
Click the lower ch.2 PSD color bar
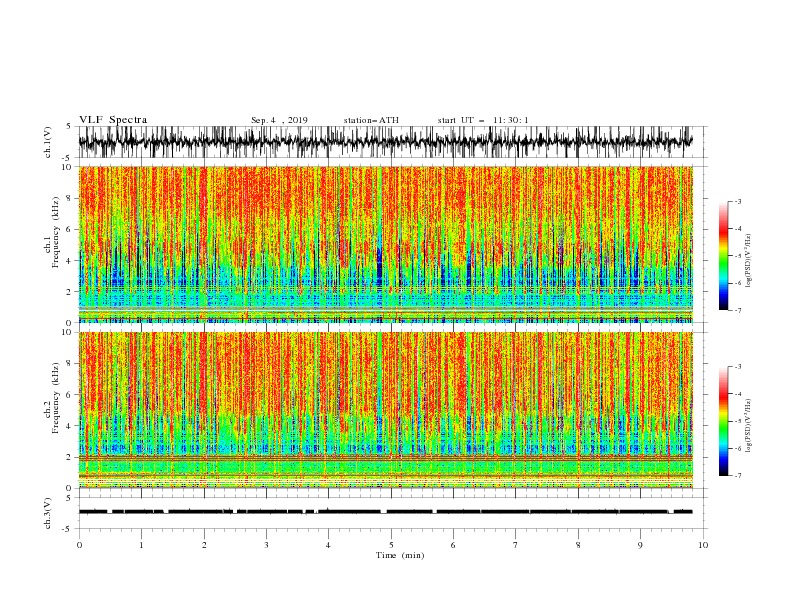pos(723,421)
